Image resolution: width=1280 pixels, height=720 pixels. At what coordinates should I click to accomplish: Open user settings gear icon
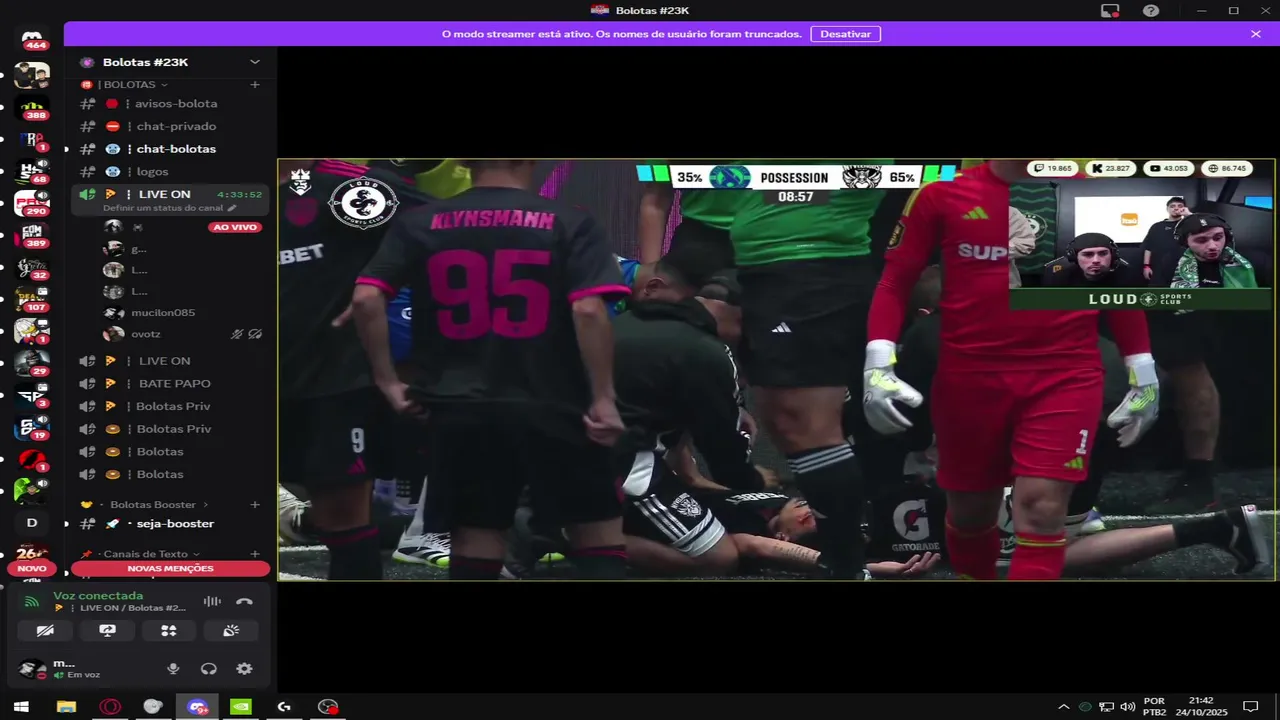(x=244, y=669)
